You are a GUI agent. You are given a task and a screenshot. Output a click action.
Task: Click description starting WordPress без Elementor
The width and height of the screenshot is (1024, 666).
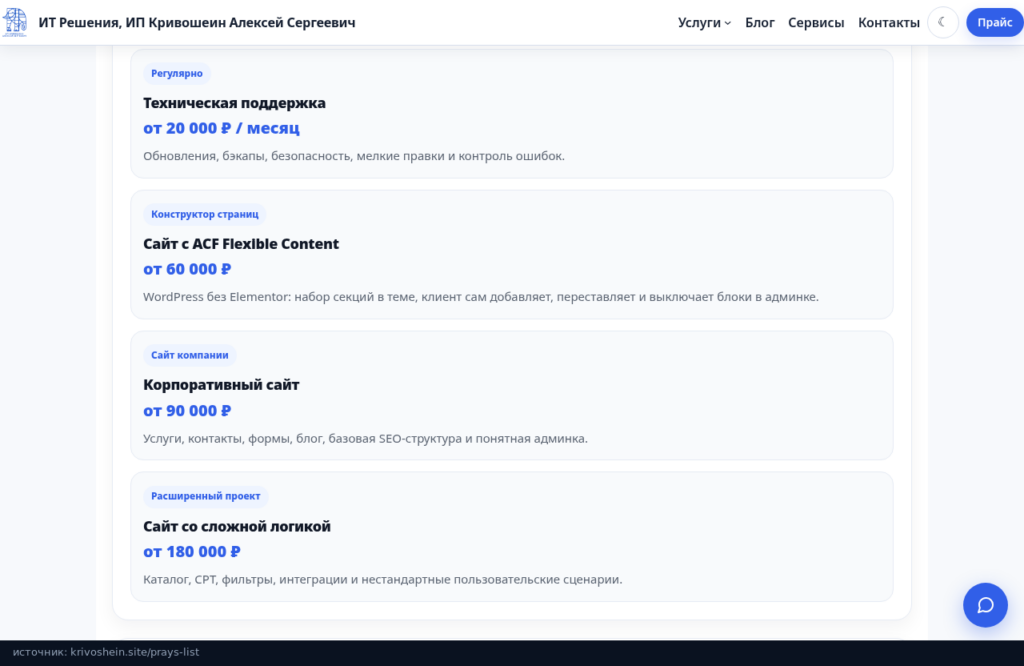[x=481, y=297]
